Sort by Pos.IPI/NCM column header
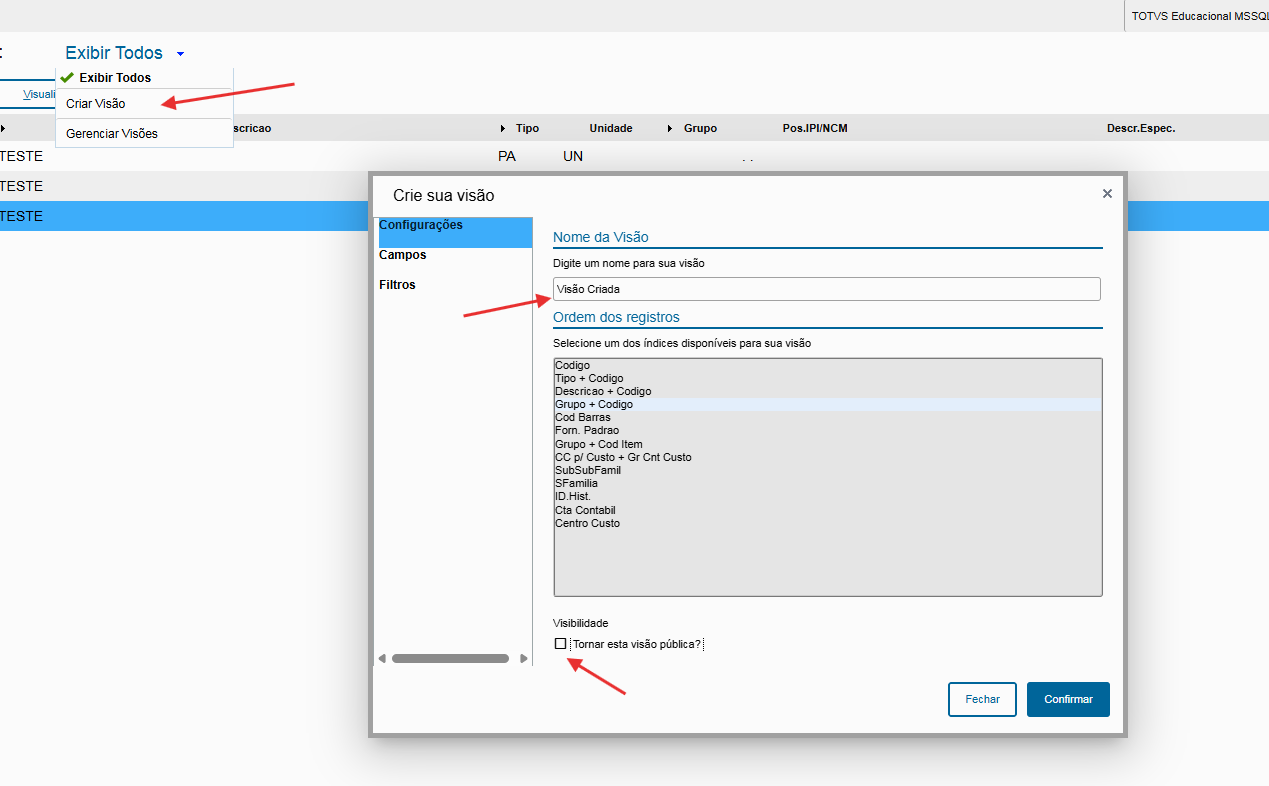The width and height of the screenshot is (1269, 786). coord(815,129)
